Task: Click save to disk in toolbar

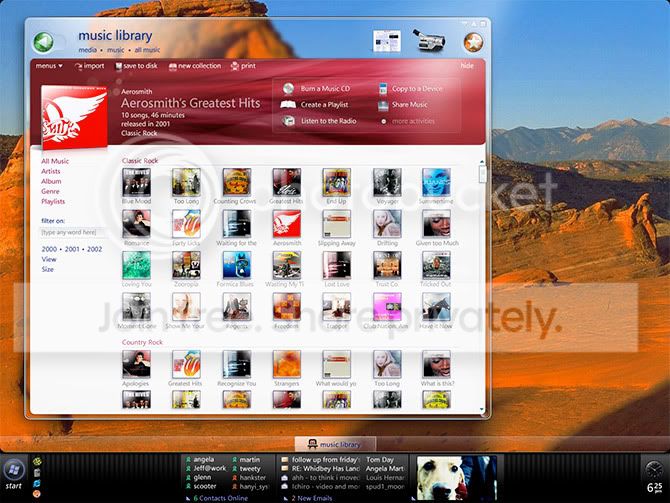Action: (136, 66)
